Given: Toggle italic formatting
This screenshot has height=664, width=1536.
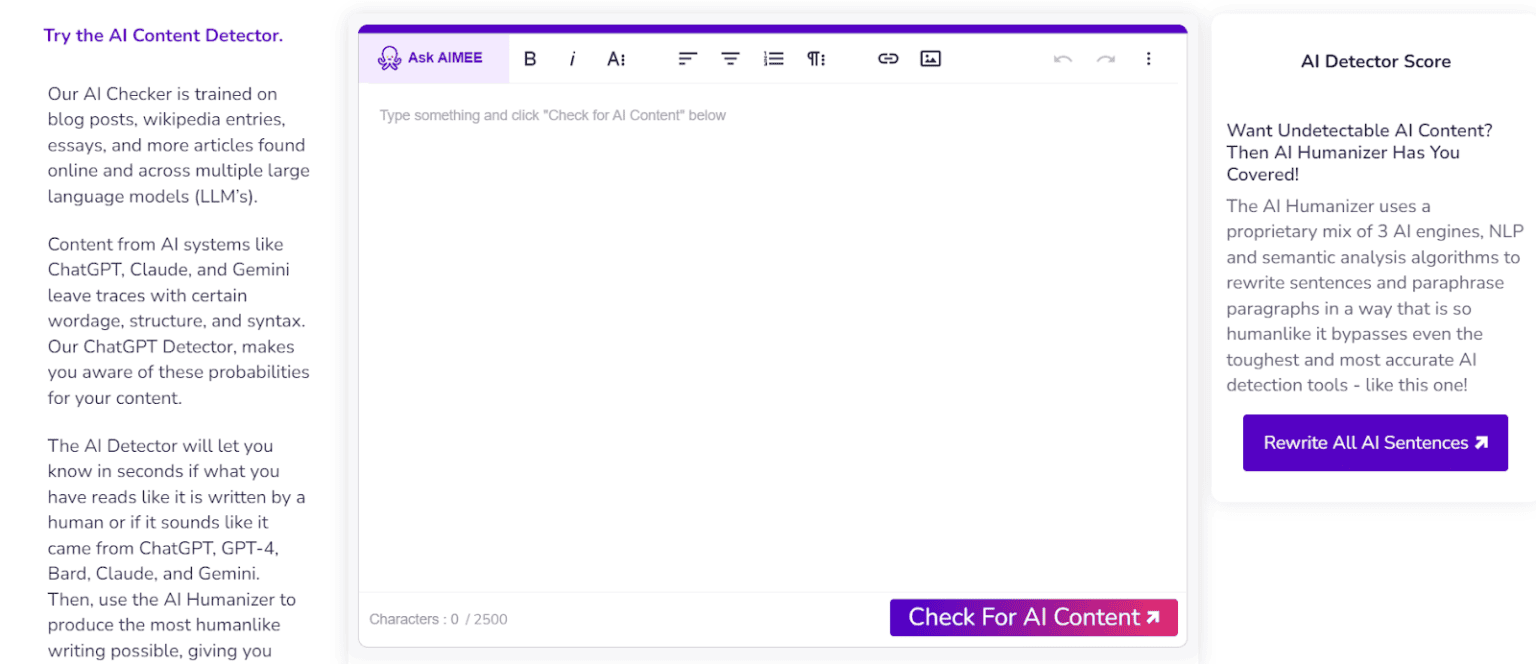Looking at the screenshot, I should pos(573,59).
